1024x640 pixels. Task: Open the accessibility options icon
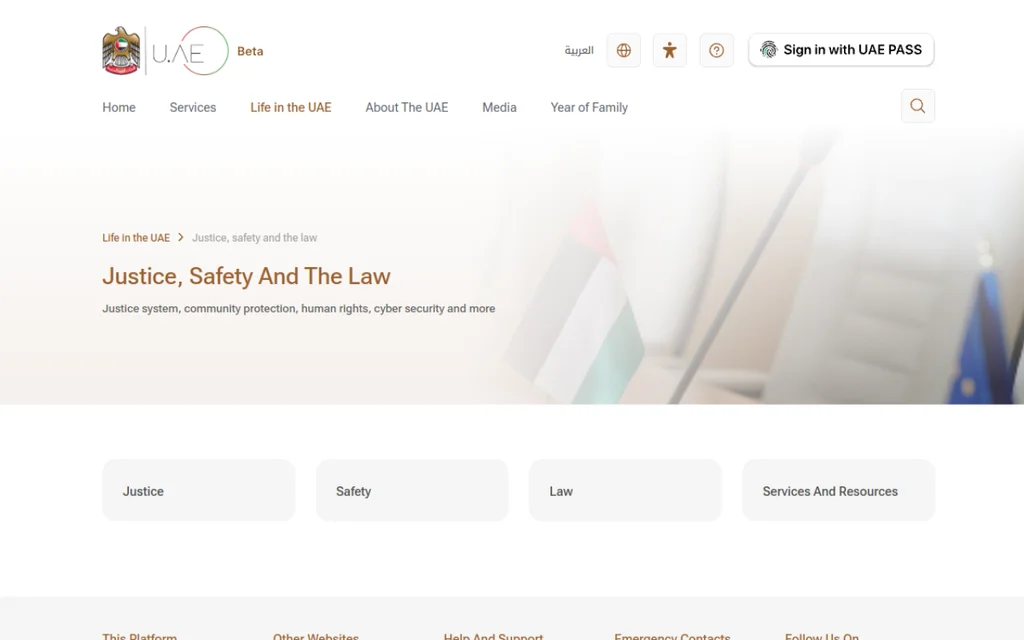669,50
